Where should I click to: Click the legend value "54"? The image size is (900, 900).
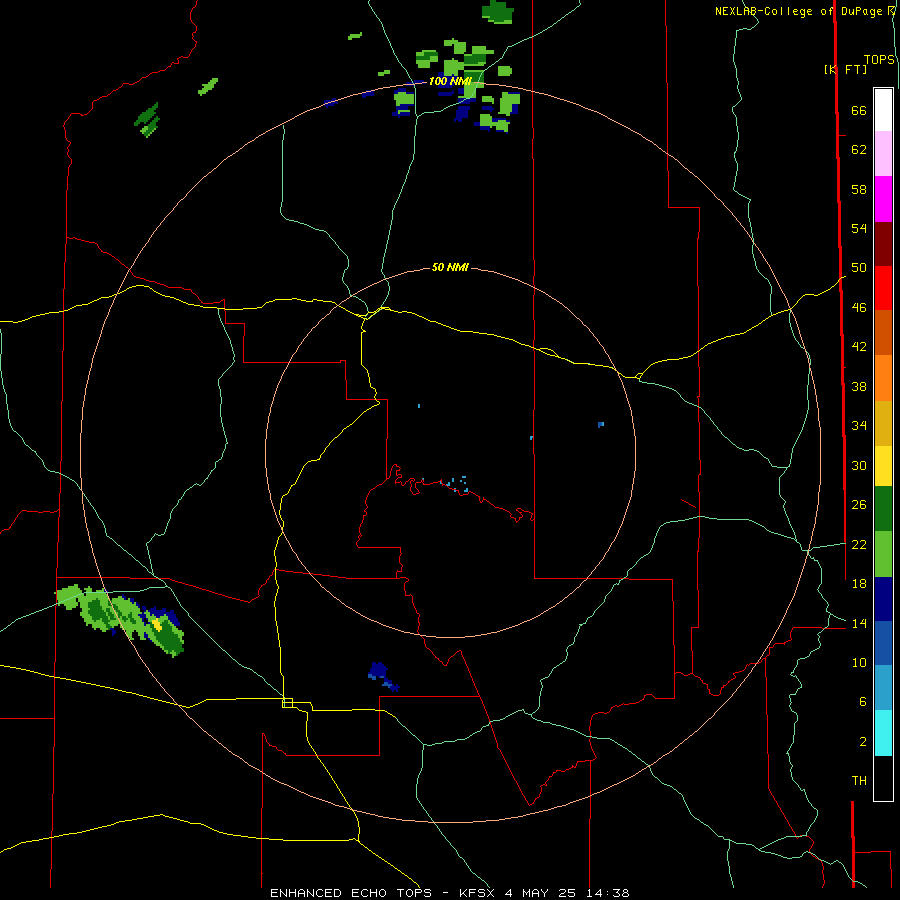[x=859, y=228]
